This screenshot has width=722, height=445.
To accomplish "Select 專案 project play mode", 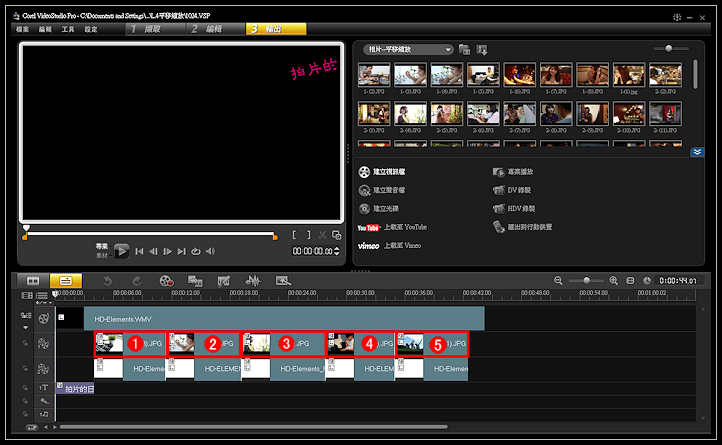I will click(102, 246).
